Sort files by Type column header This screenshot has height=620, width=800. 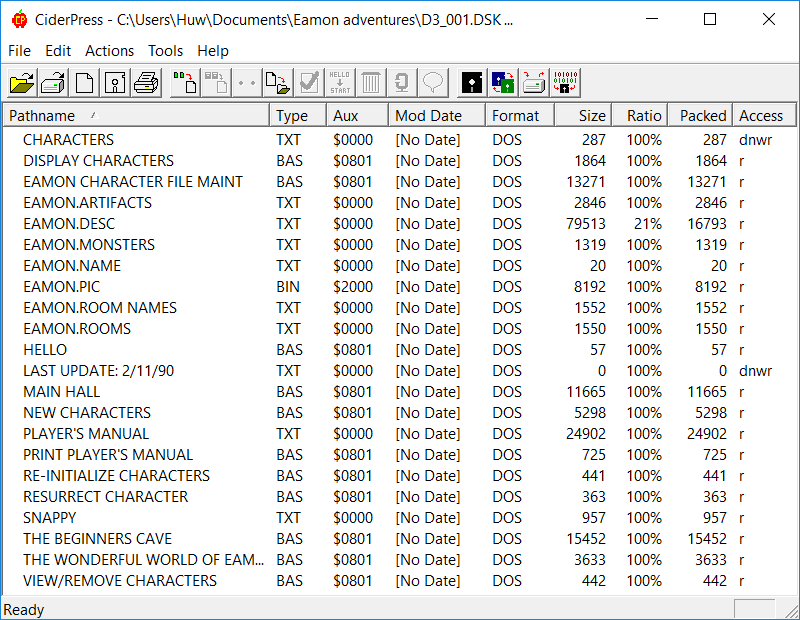298,116
